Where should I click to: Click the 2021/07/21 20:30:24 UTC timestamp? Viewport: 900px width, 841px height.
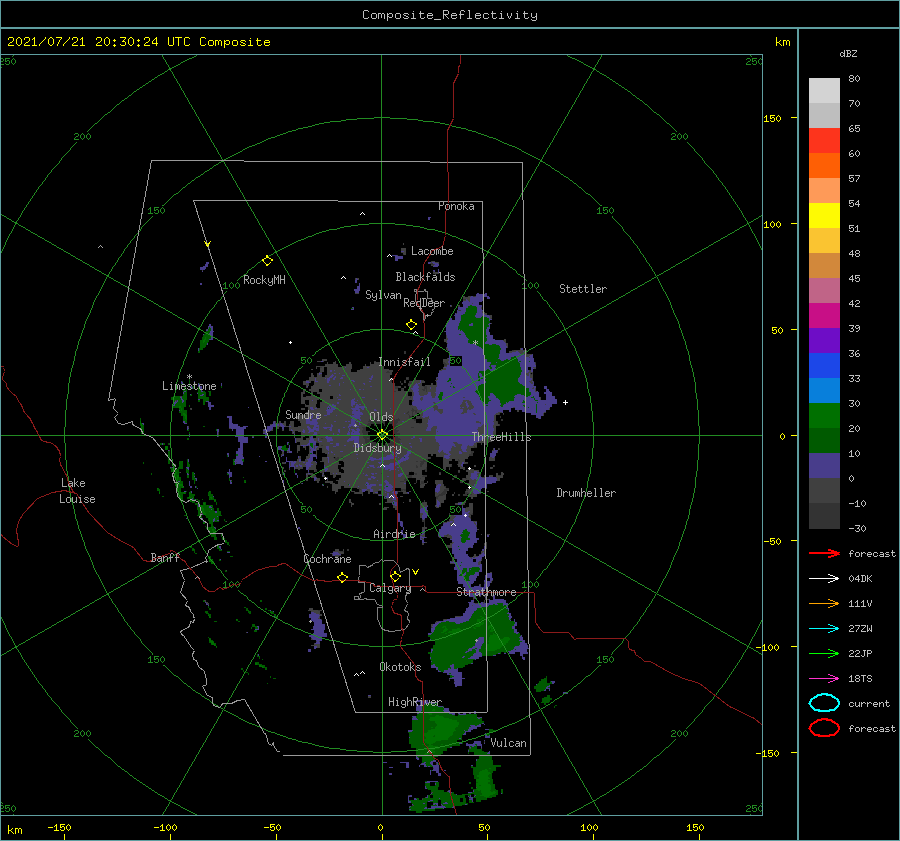(x=138, y=42)
